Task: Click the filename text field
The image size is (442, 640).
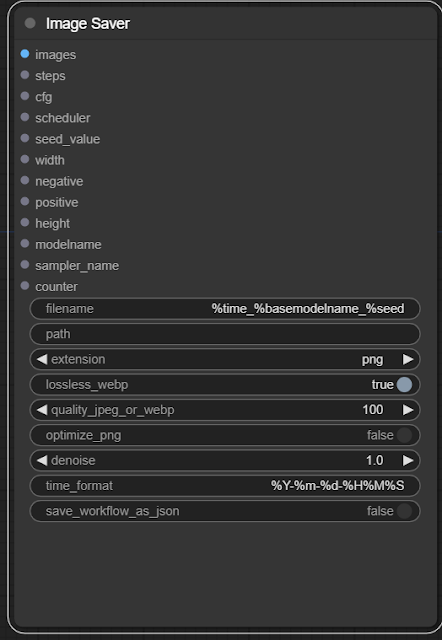Action: click(225, 309)
